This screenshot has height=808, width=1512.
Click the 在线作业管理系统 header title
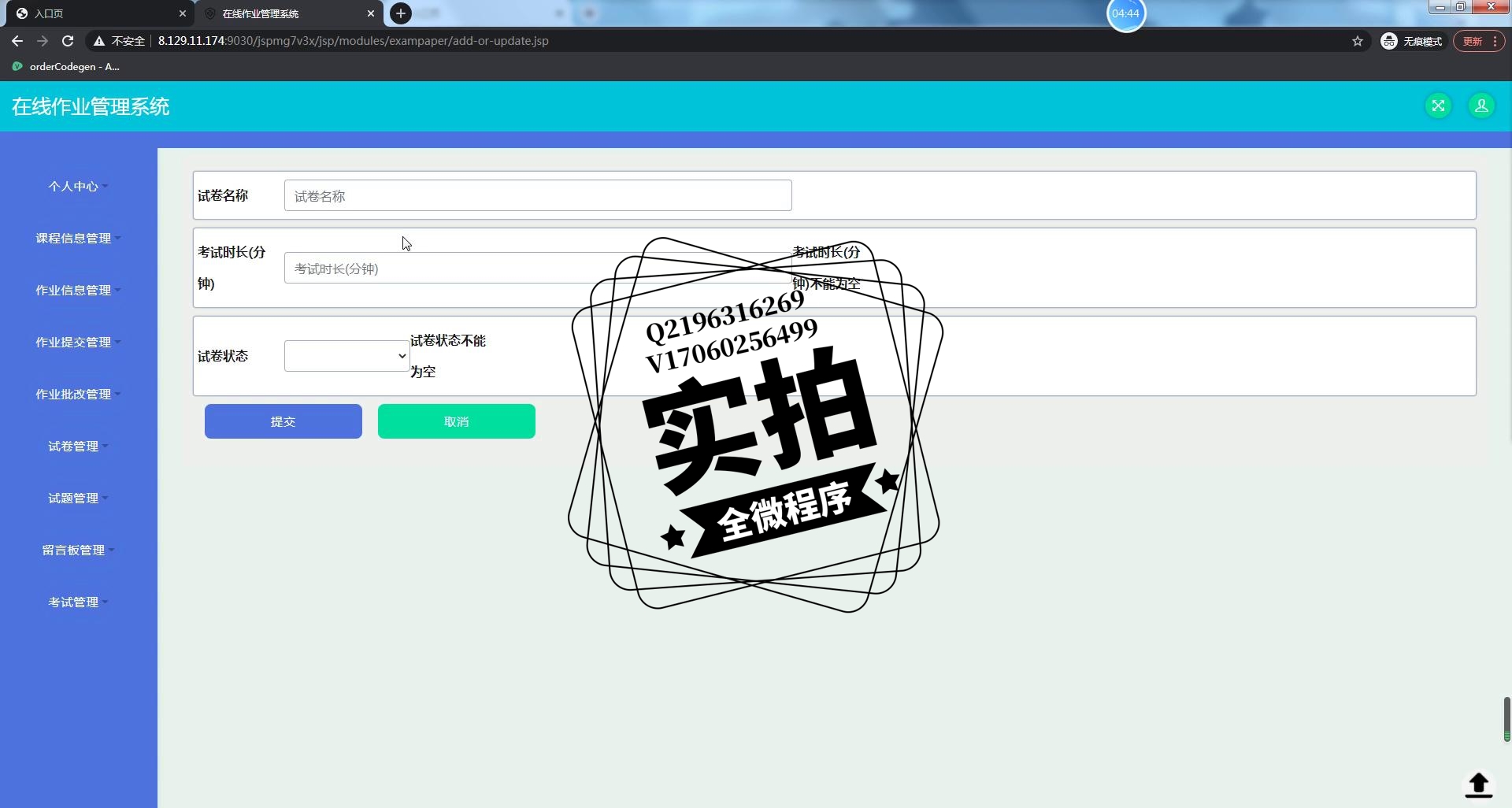[91, 106]
